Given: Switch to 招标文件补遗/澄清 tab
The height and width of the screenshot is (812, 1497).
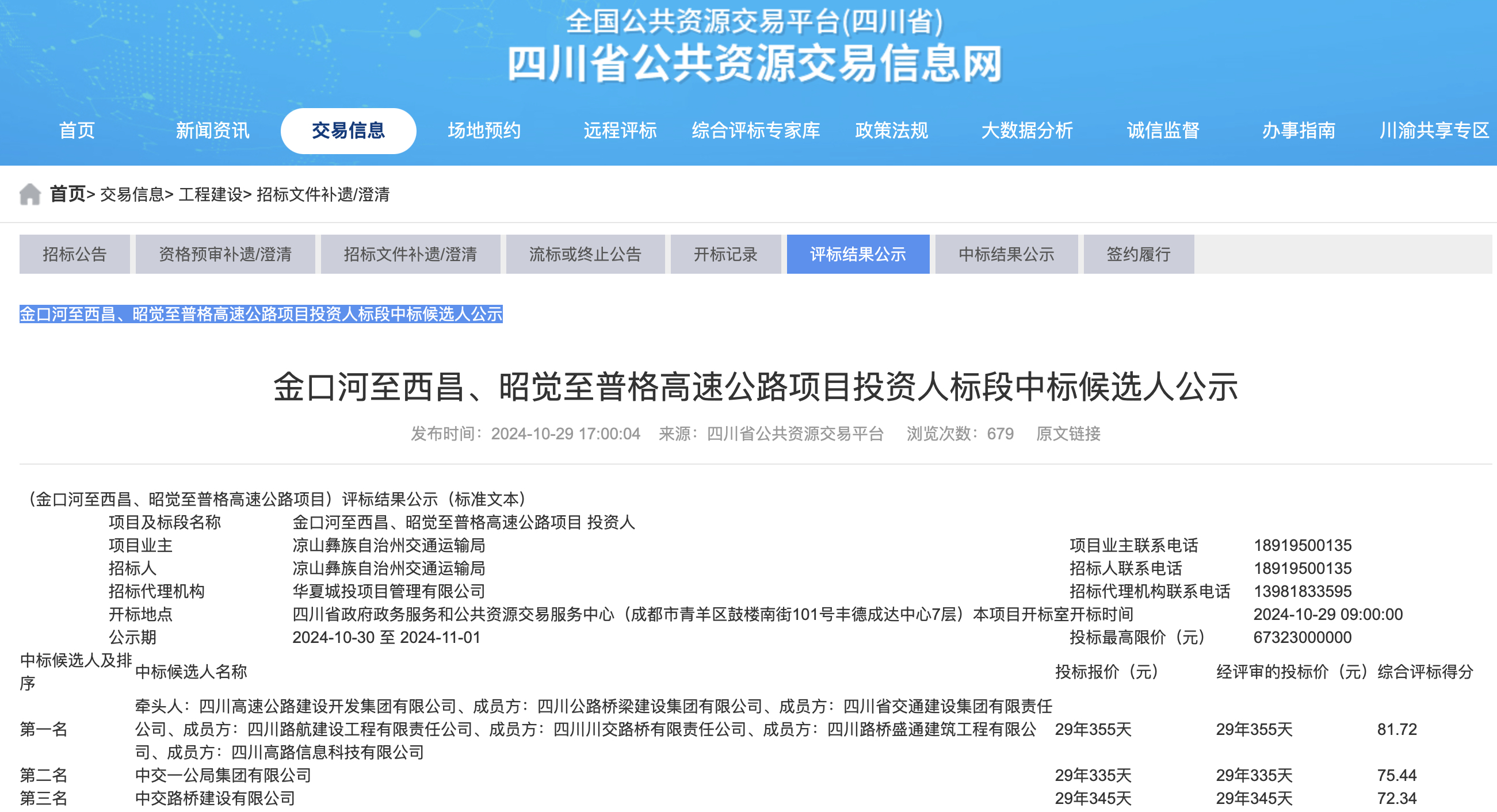Looking at the screenshot, I should point(410,254).
